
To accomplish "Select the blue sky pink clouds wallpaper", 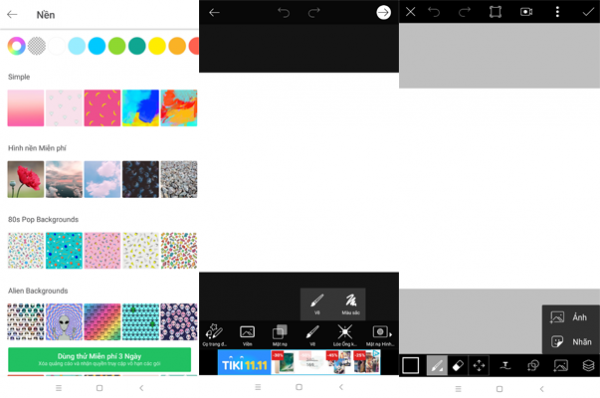I will tap(102, 179).
